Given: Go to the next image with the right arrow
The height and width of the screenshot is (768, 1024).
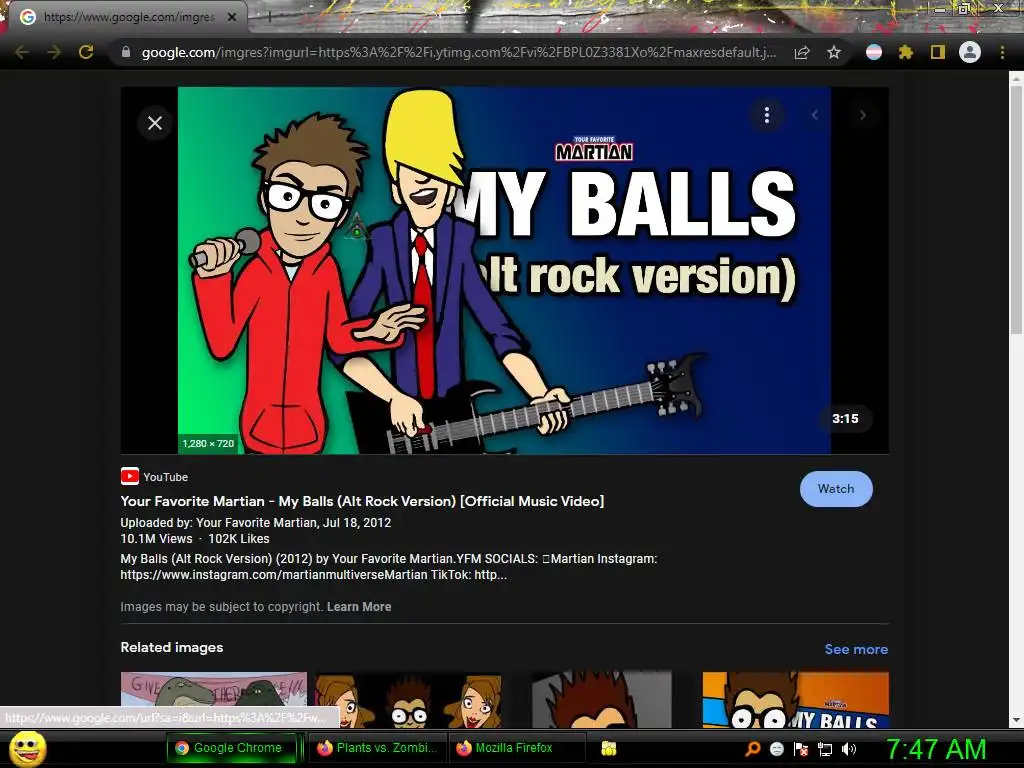Looking at the screenshot, I should 863,116.
